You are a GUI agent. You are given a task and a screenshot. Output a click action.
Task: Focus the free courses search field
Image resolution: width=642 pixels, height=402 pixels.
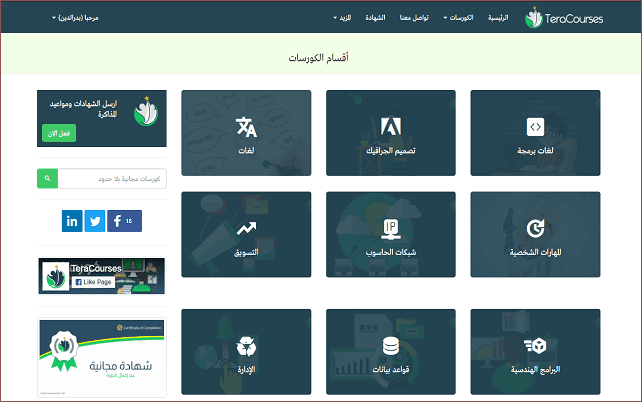point(111,179)
